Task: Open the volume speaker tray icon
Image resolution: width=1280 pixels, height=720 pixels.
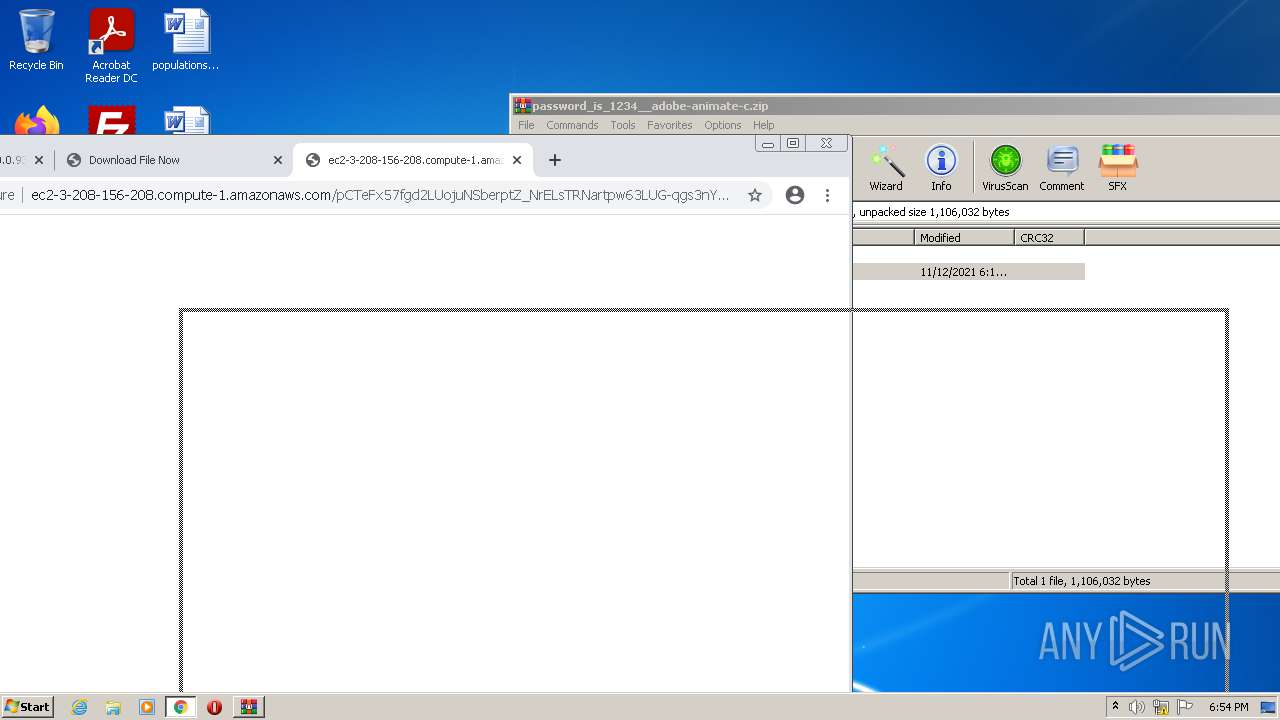Action: (x=1137, y=707)
